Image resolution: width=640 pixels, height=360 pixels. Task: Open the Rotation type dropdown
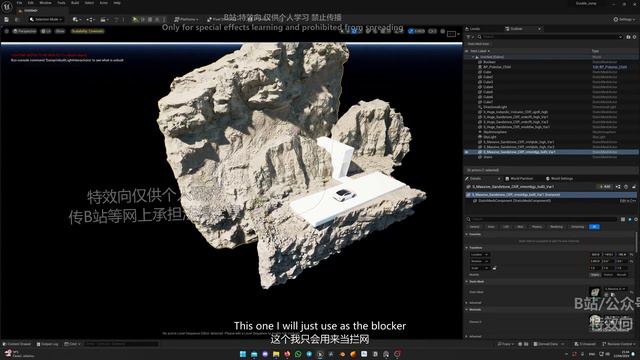tap(480, 261)
